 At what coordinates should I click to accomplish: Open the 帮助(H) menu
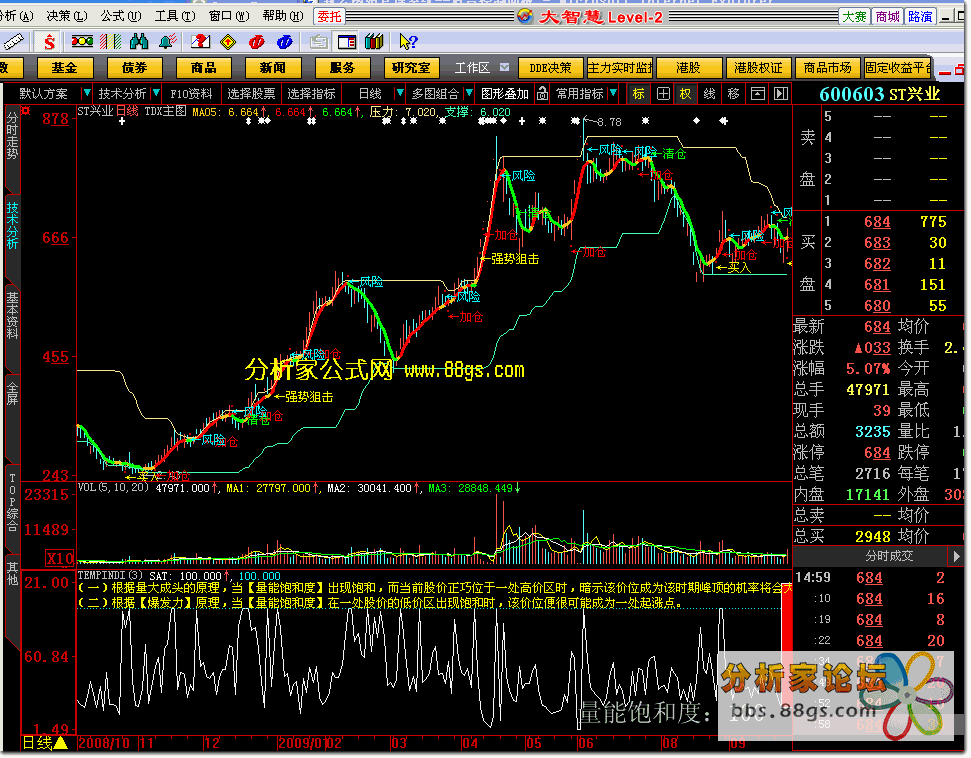coord(282,16)
